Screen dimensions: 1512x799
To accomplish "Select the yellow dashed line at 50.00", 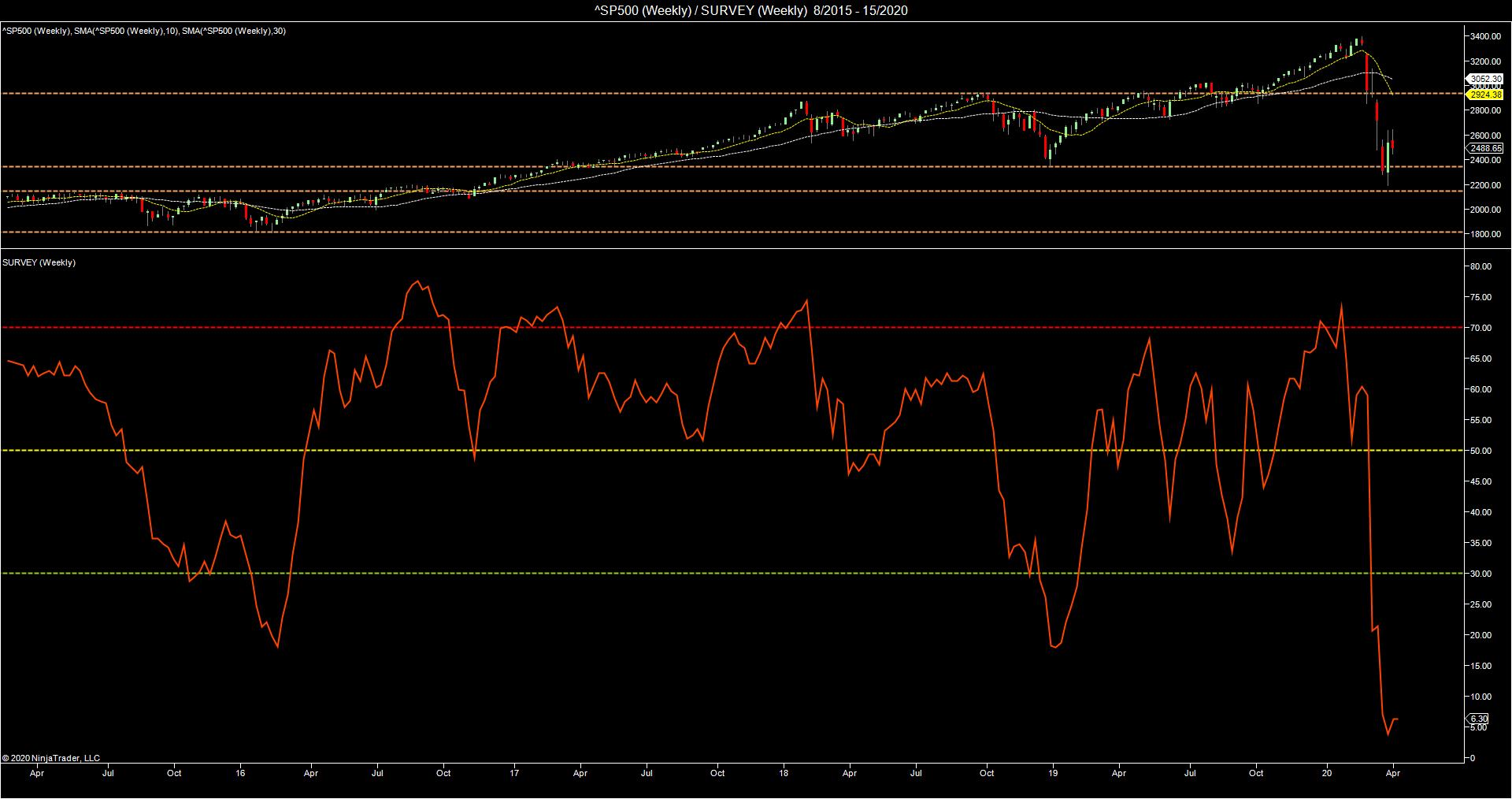I will [x=709, y=451].
